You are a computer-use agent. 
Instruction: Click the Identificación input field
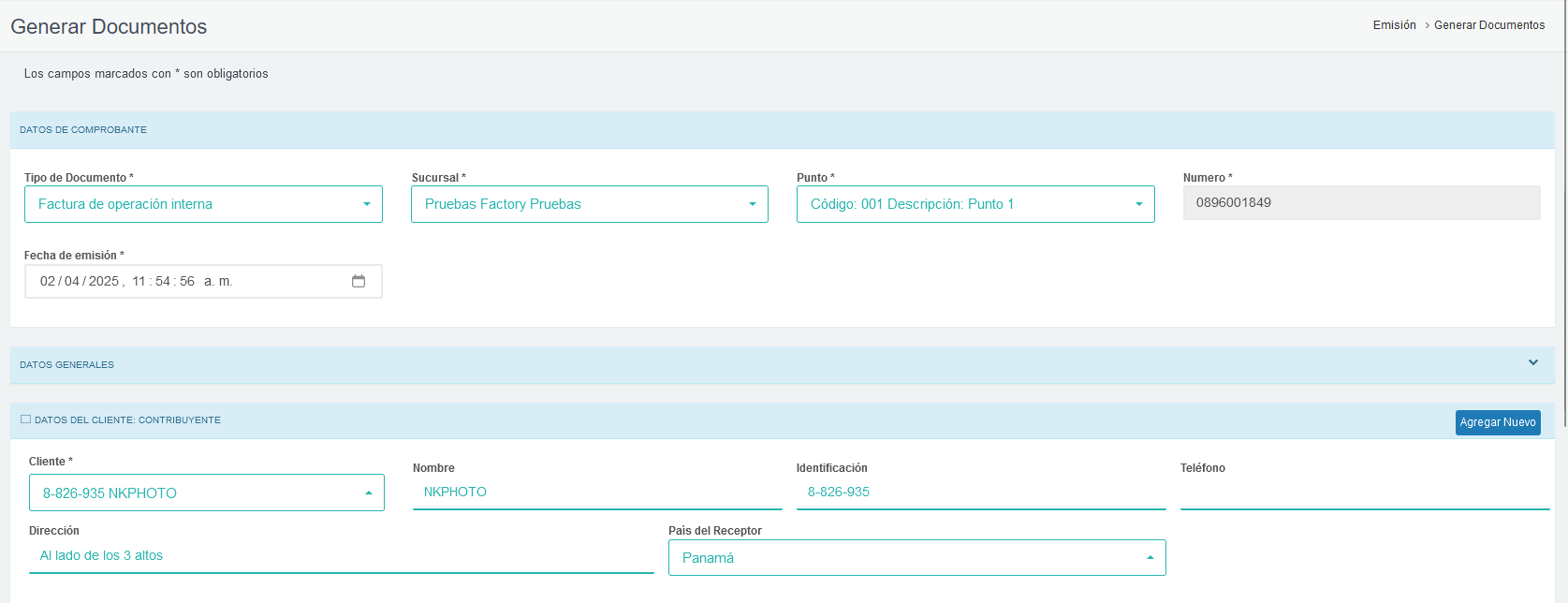(980, 493)
